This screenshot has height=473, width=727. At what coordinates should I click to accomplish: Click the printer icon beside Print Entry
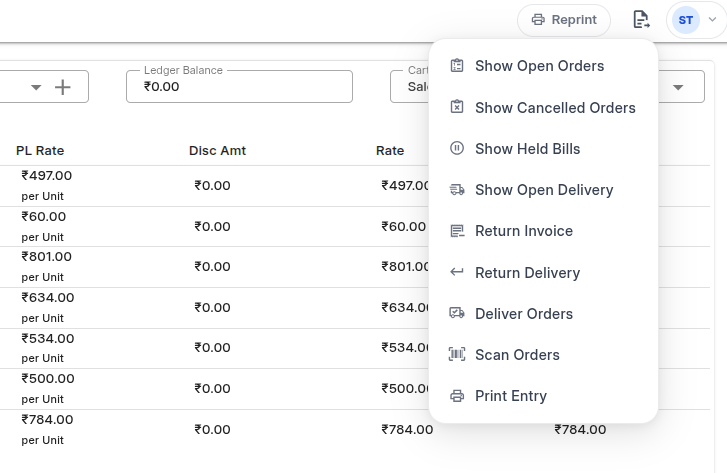(457, 396)
